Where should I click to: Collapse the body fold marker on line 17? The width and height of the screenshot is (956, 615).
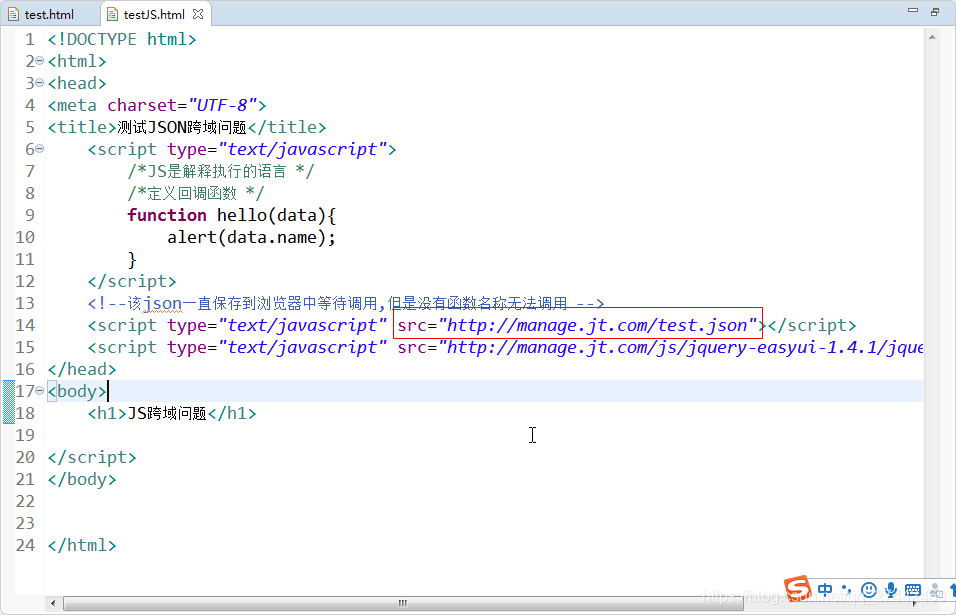[x=37, y=391]
